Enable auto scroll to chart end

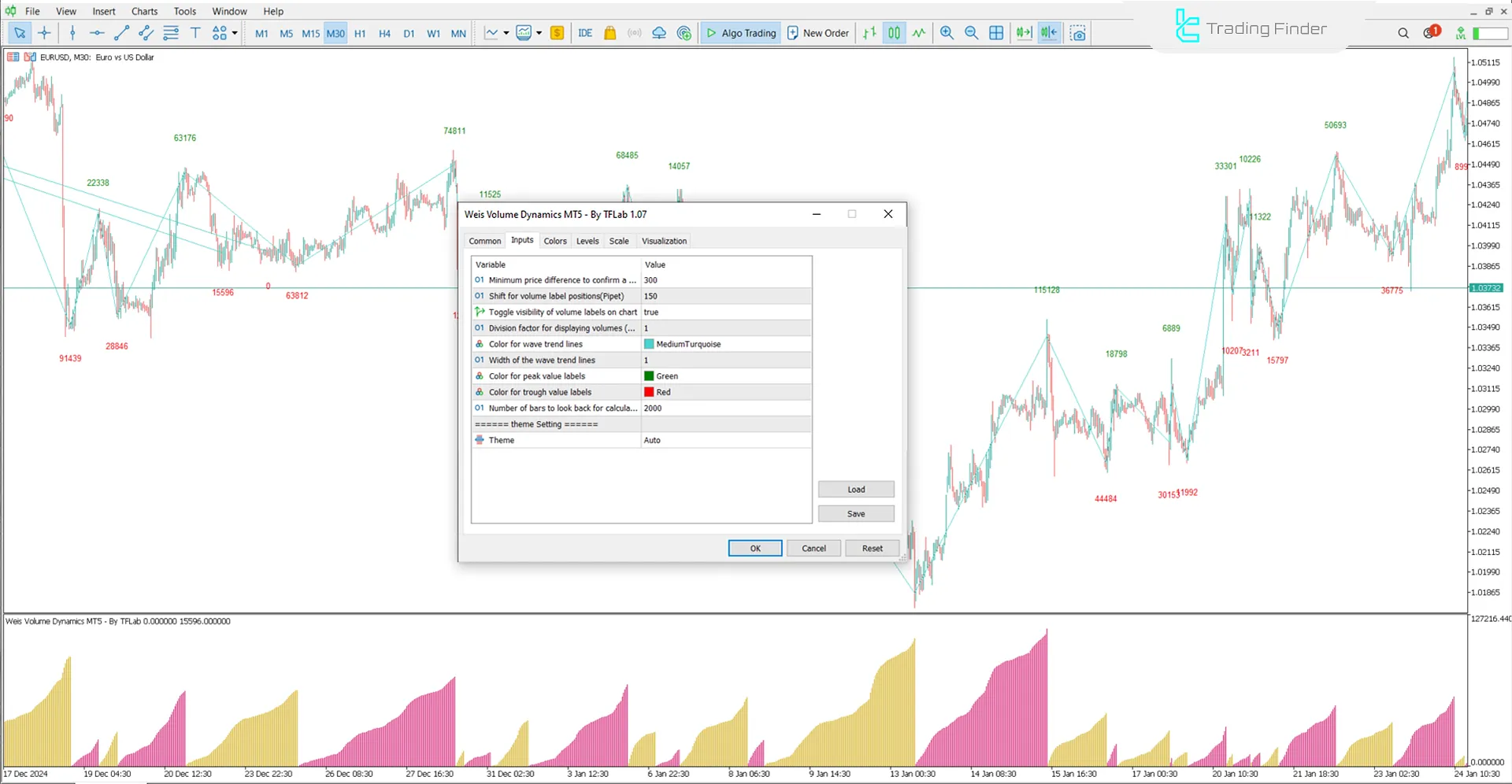pyautogui.click(x=1024, y=33)
